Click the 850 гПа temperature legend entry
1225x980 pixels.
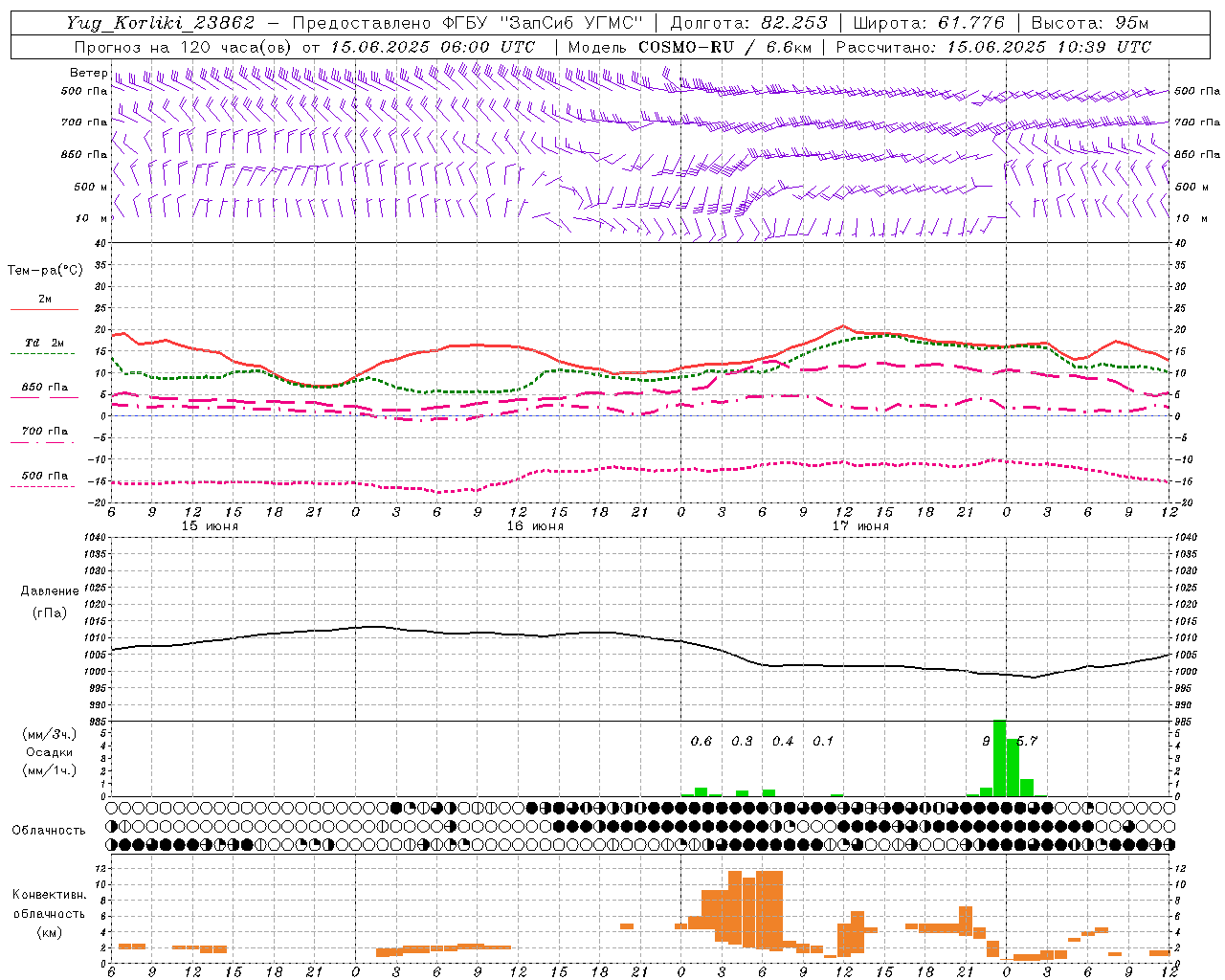(x=45, y=387)
